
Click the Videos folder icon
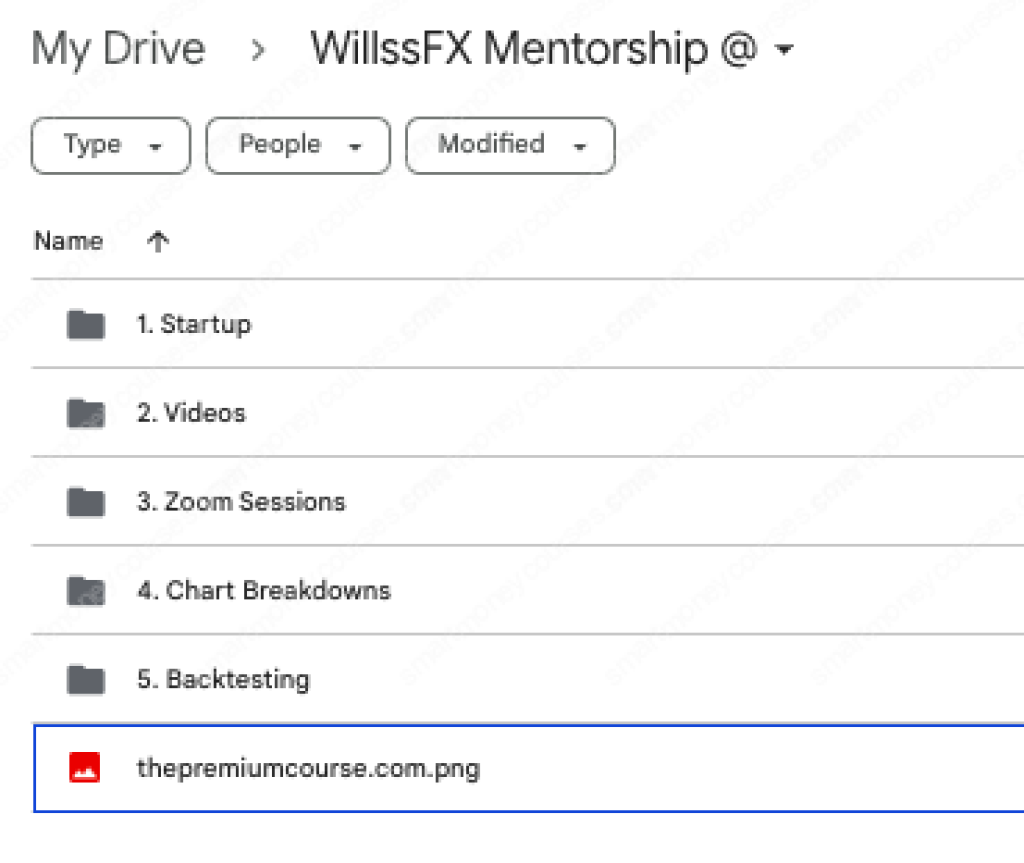[86, 413]
